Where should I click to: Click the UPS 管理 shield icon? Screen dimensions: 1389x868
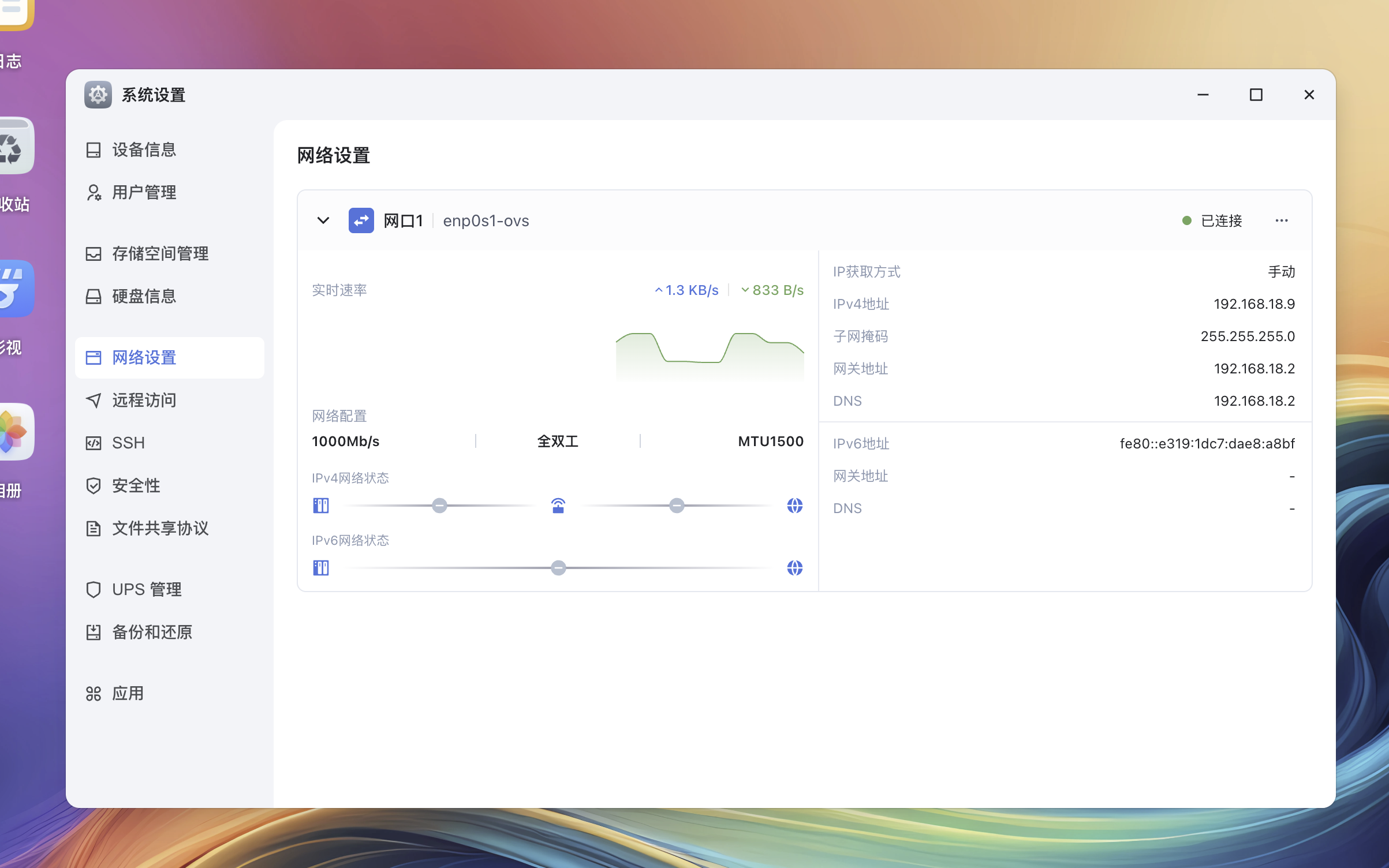click(x=94, y=590)
